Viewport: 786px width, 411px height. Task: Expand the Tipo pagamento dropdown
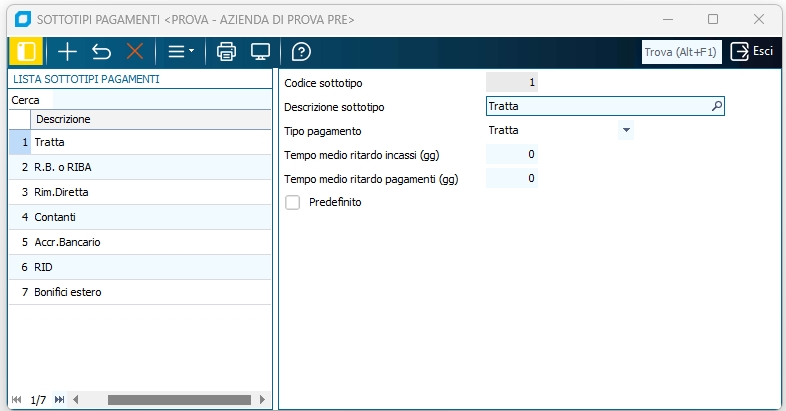click(626, 130)
